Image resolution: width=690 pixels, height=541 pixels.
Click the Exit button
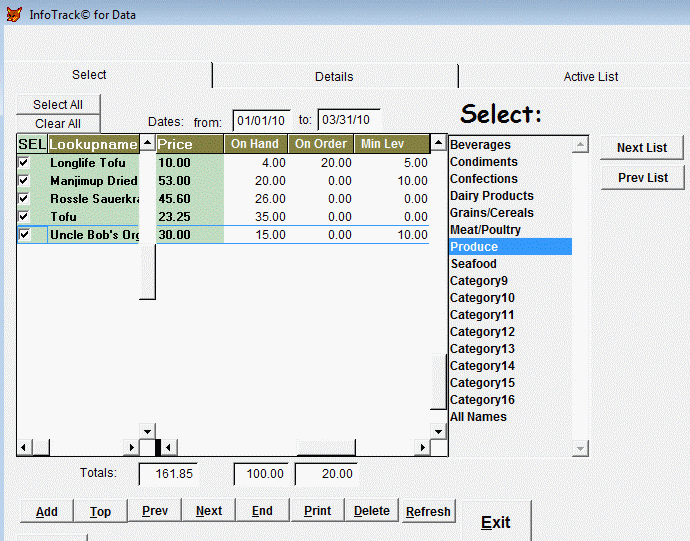(x=495, y=522)
